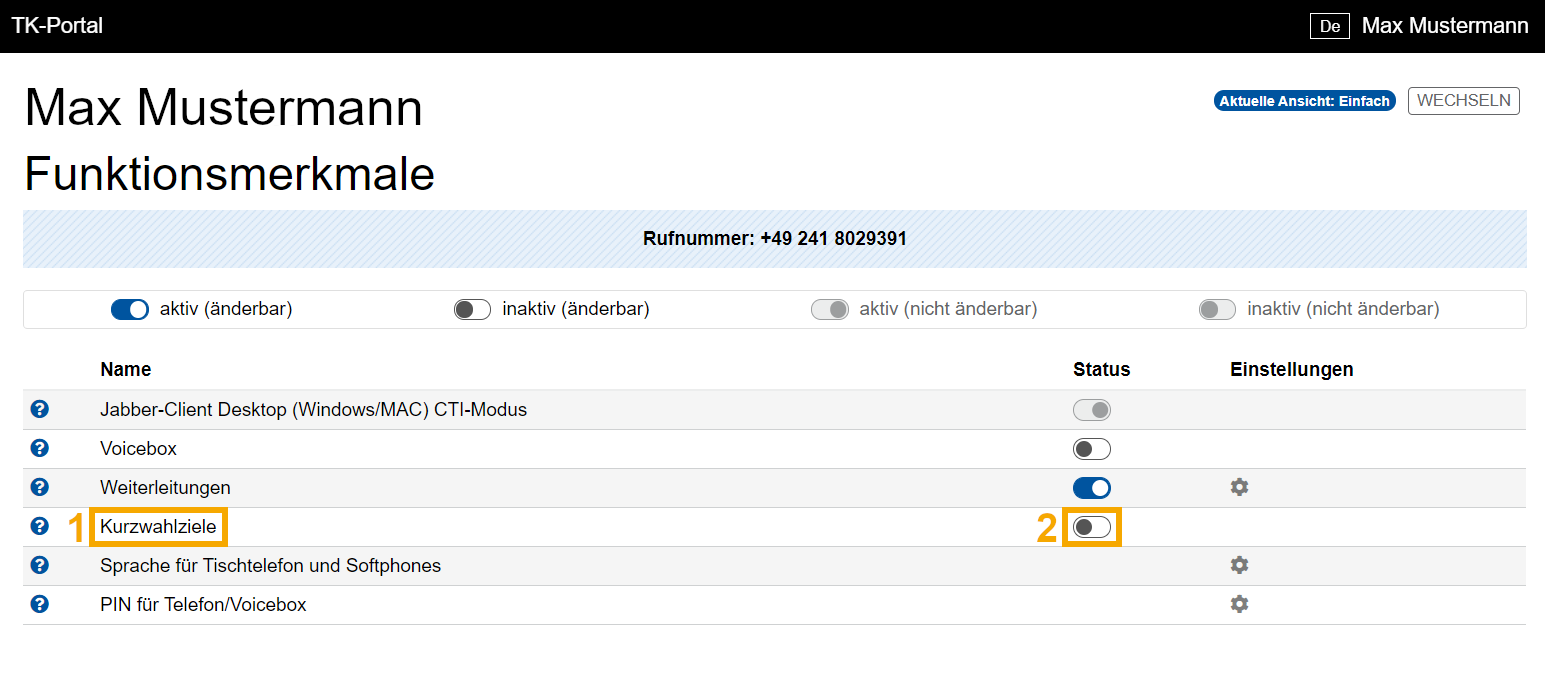This screenshot has height=696, width=1545.
Task: Go to TK-Portal home link
Action: pos(57,26)
